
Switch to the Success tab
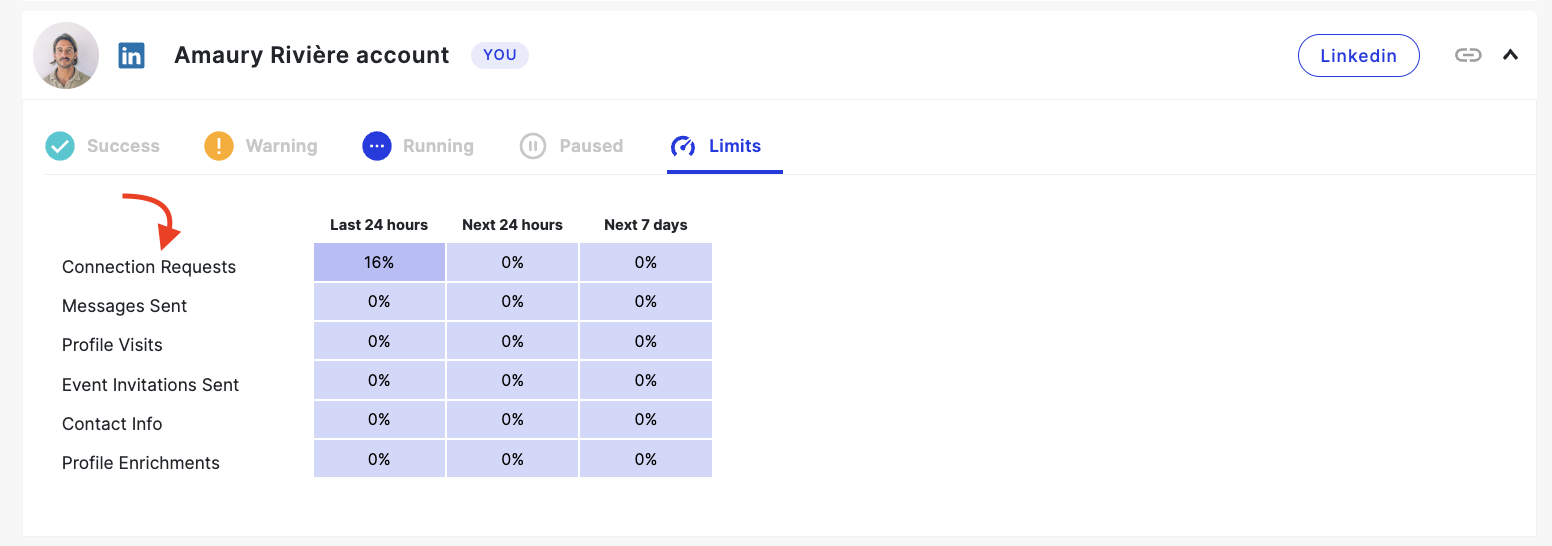click(123, 146)
